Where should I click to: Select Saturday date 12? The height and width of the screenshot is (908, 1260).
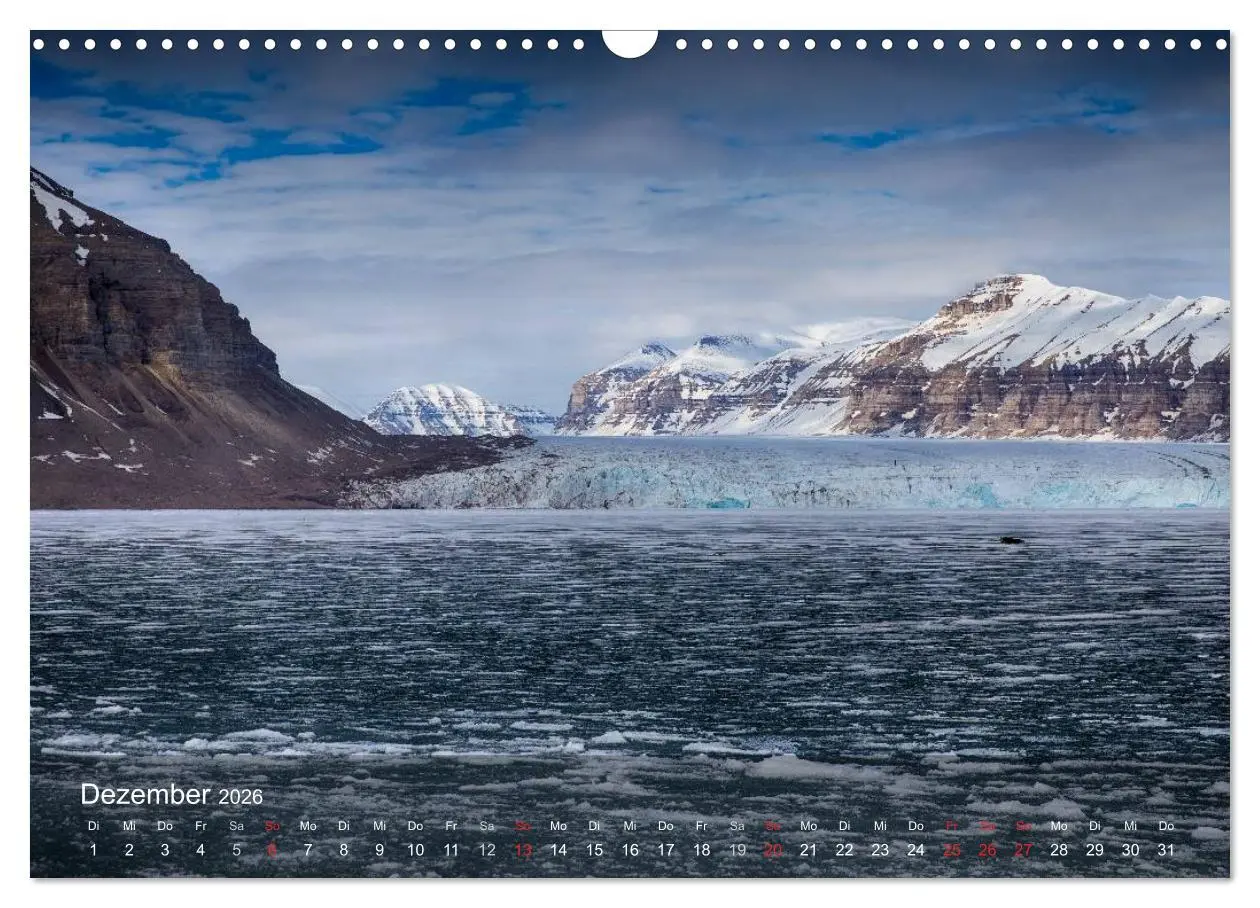click(x=487, y=850)
